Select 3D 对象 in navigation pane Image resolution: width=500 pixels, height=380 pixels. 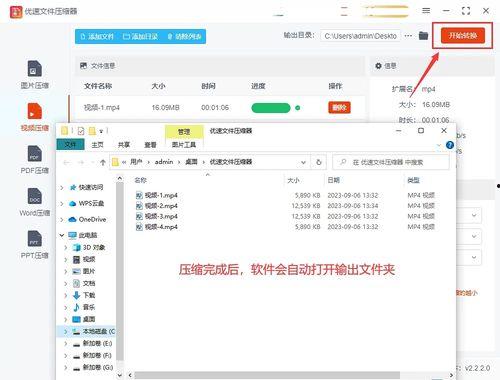tap(89, 247)
